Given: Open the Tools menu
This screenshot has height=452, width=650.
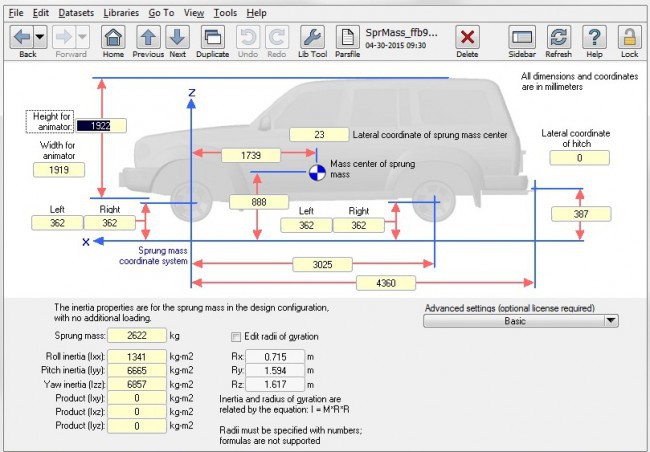Looking at the screenshot, I should point(225,13).
